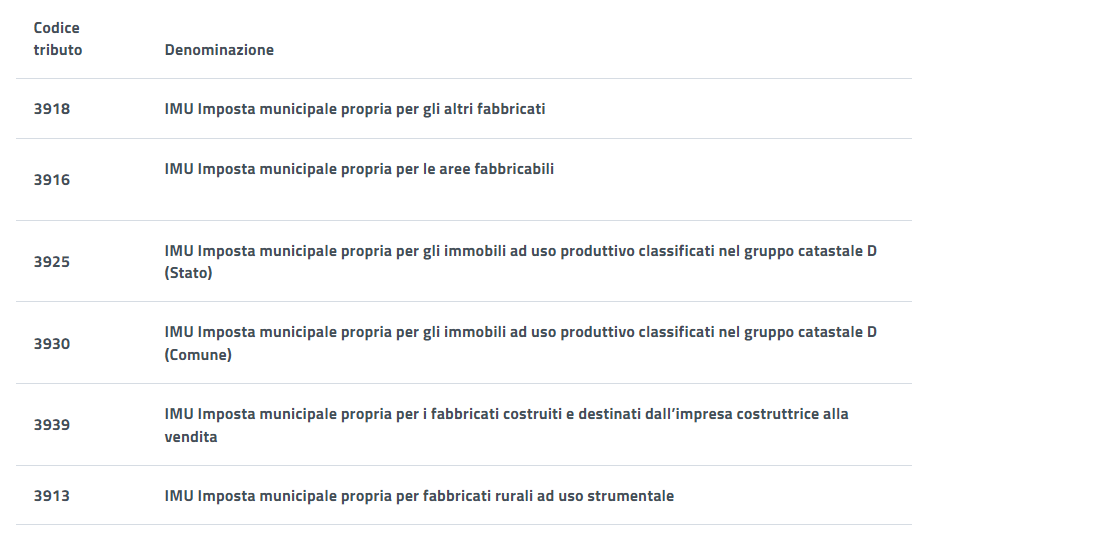Click the word vendita in 3939 row

(191, 437)
